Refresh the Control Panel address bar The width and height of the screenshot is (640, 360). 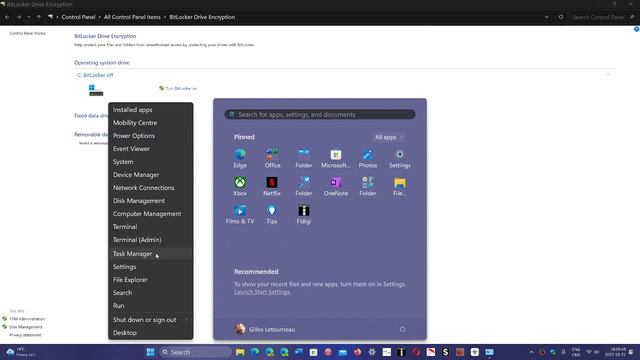click(561, 17)
